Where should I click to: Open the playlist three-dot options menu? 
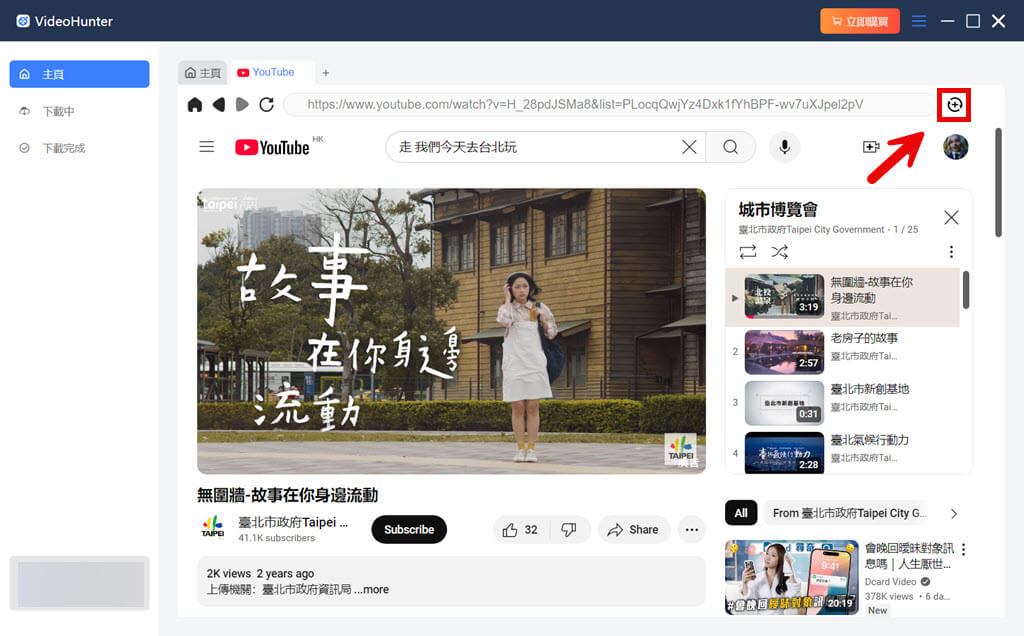click(x=951, y=252)
